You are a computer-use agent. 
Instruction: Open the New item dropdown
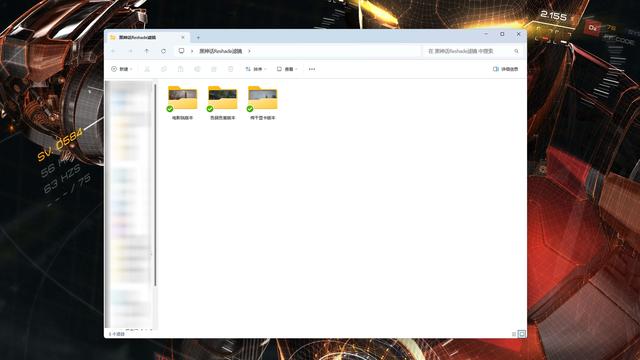122,69
